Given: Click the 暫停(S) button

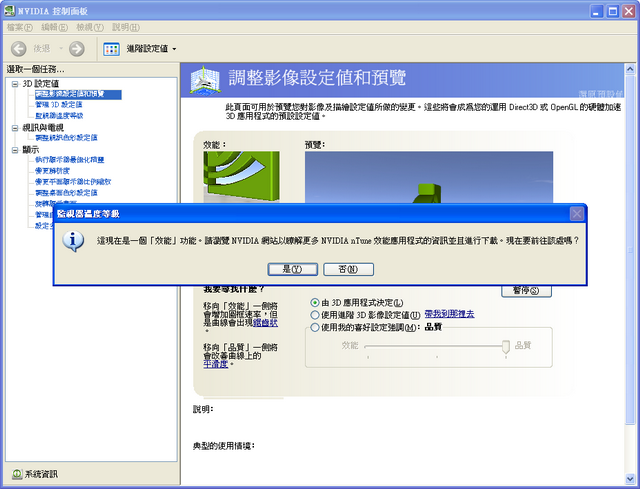Looking at the screenshot, I should coord(526,291).
